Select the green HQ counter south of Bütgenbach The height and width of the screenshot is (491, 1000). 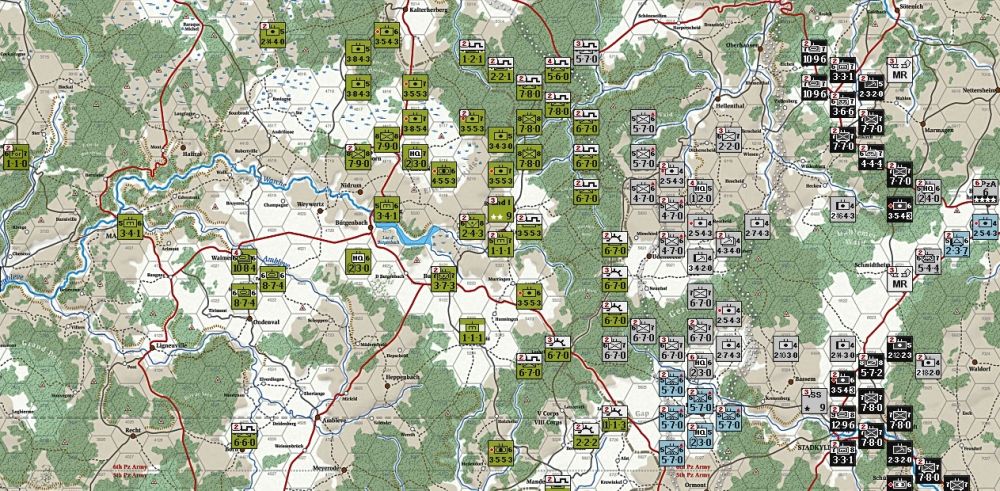[358, 261]
